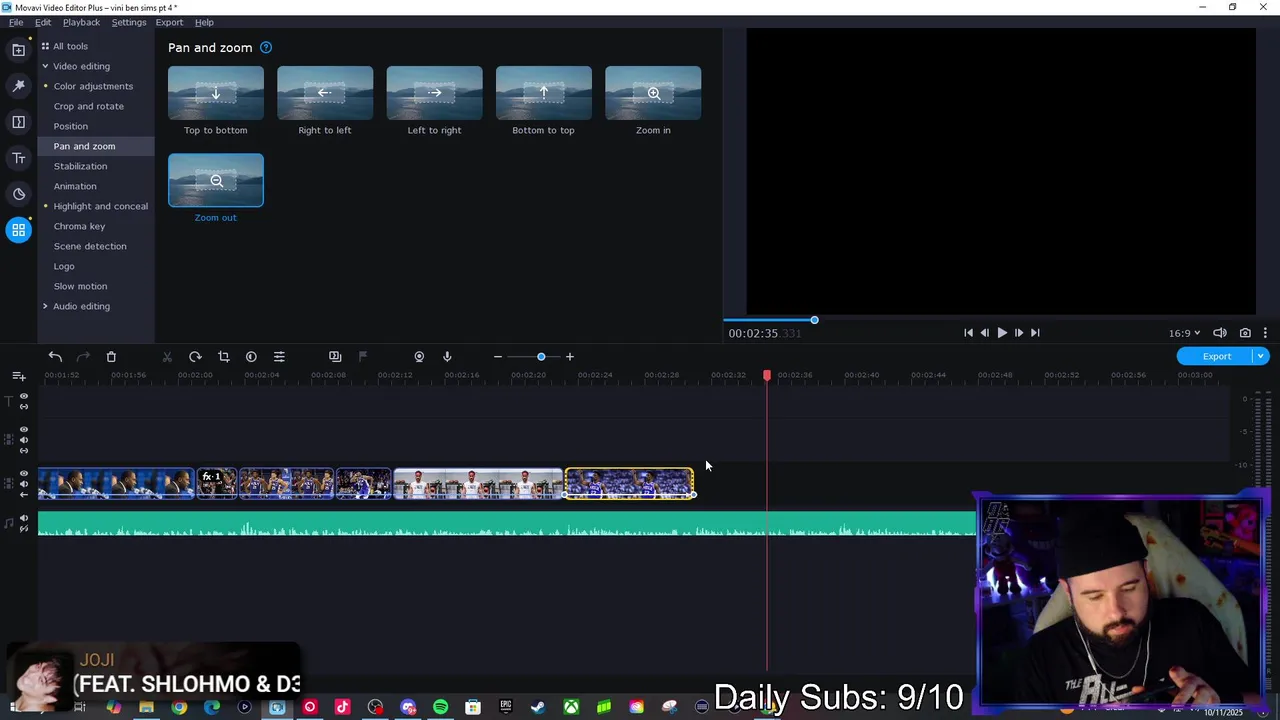The height and width of the screenshot is (720, 1280).
Task: Open the Help menu
Action: (x=204, y=22)
